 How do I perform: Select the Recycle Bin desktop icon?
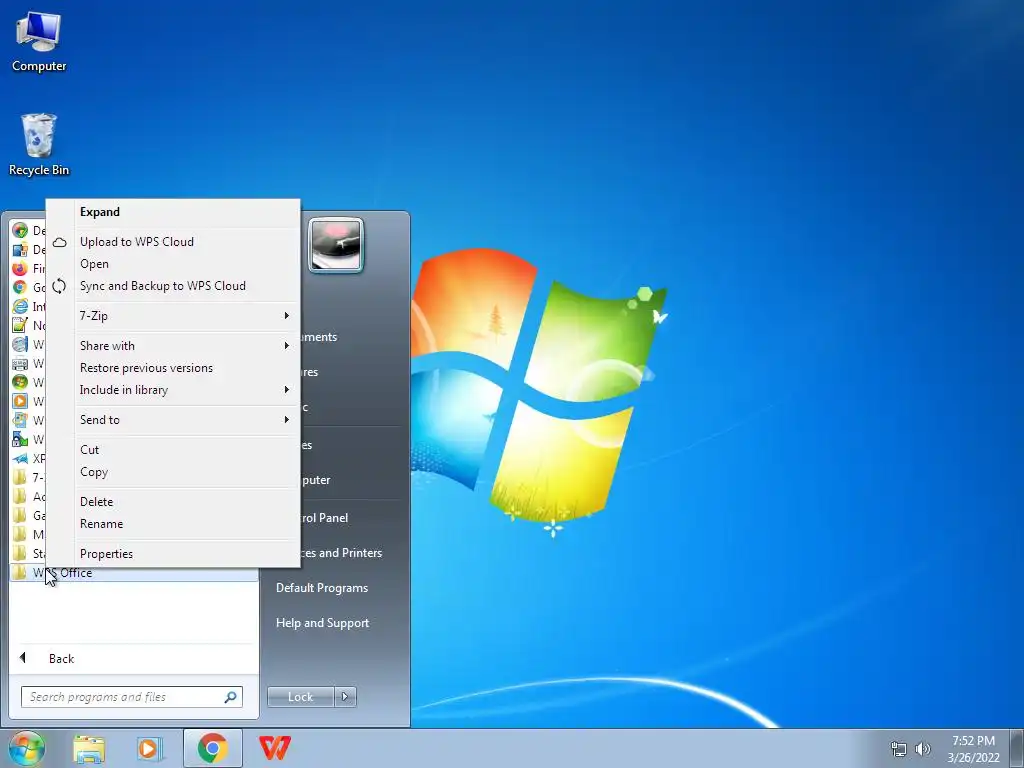click(39, 145)
